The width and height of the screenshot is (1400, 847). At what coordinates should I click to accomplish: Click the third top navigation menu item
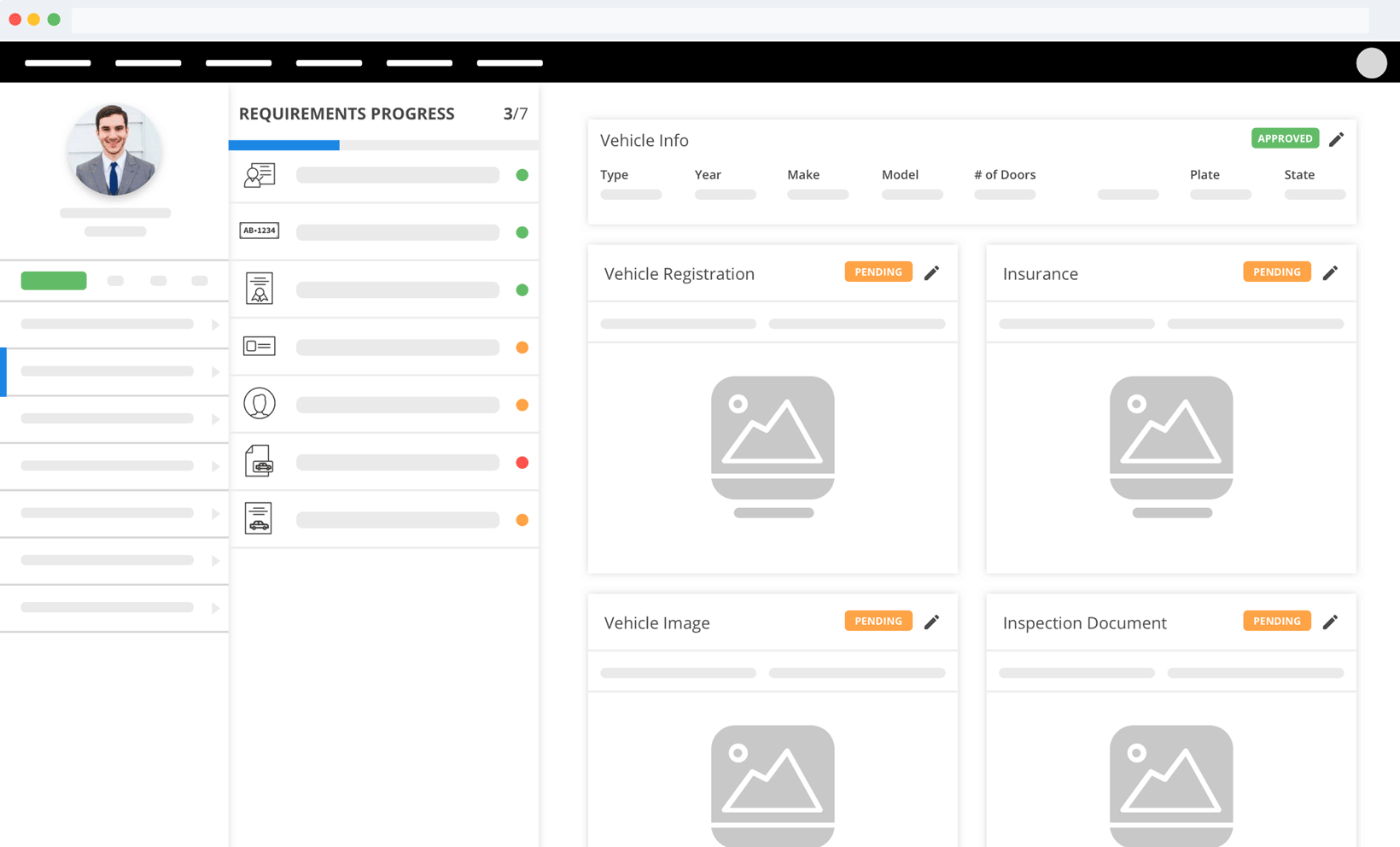pos(239,63)
